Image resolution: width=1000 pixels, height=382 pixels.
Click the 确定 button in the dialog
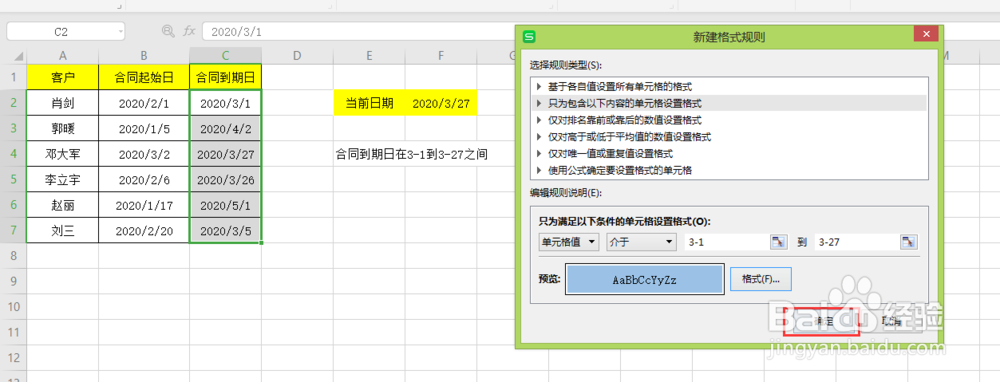[x=822, y=321]
